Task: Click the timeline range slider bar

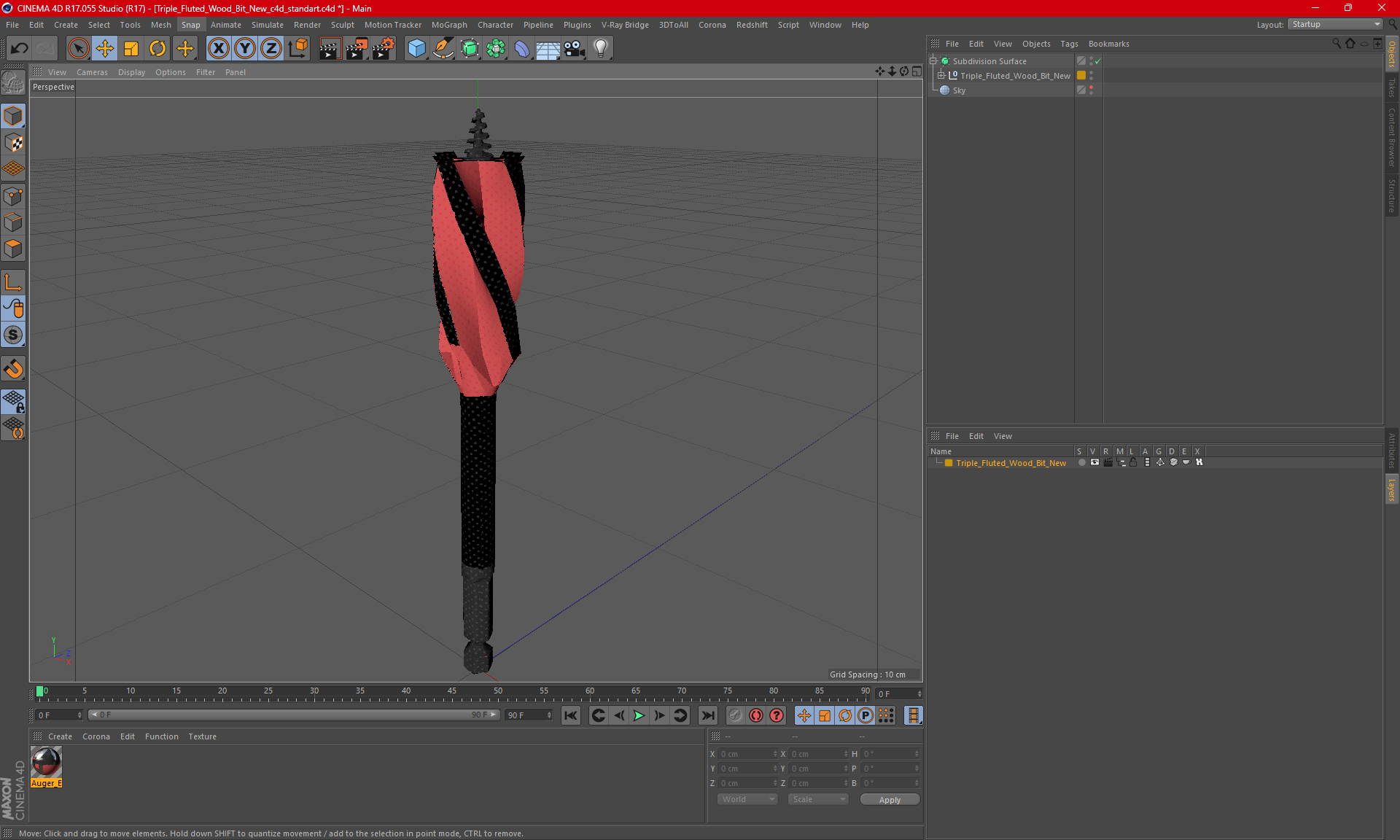Action: pyautogui.click(x=294, y=715)
